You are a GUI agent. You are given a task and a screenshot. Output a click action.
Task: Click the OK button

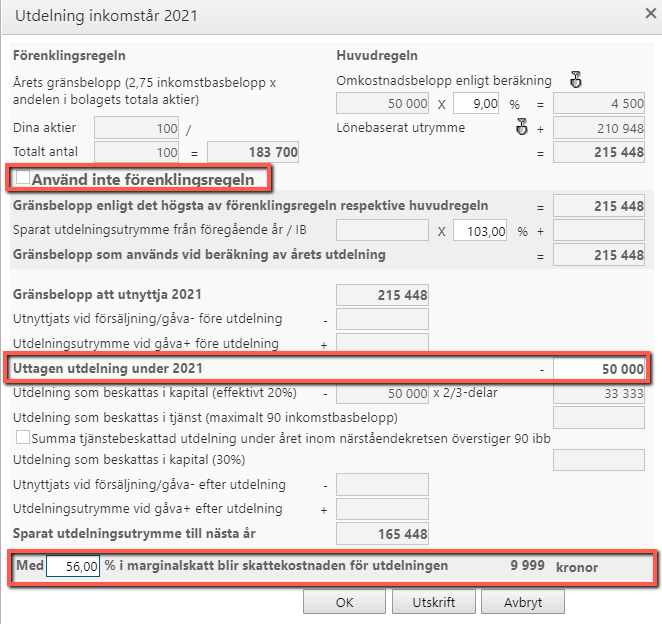click(344, 602)
